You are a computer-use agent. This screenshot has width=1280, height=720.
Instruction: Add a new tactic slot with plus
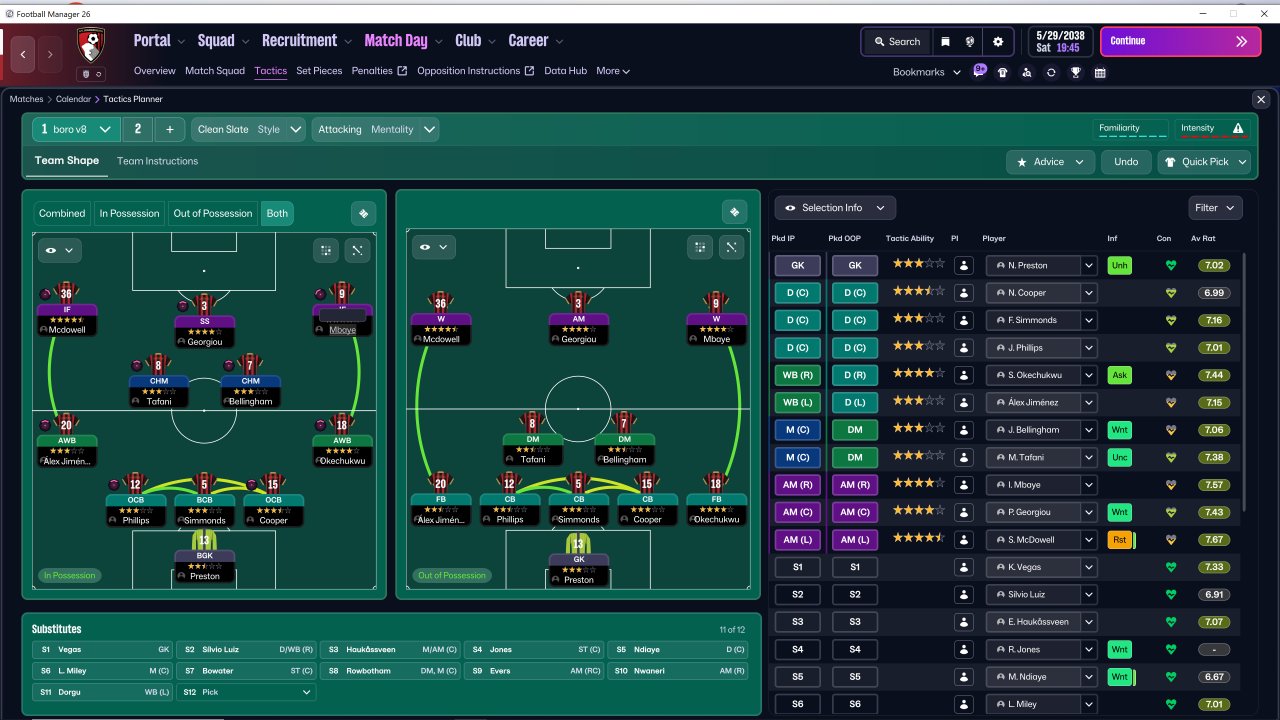170,129
